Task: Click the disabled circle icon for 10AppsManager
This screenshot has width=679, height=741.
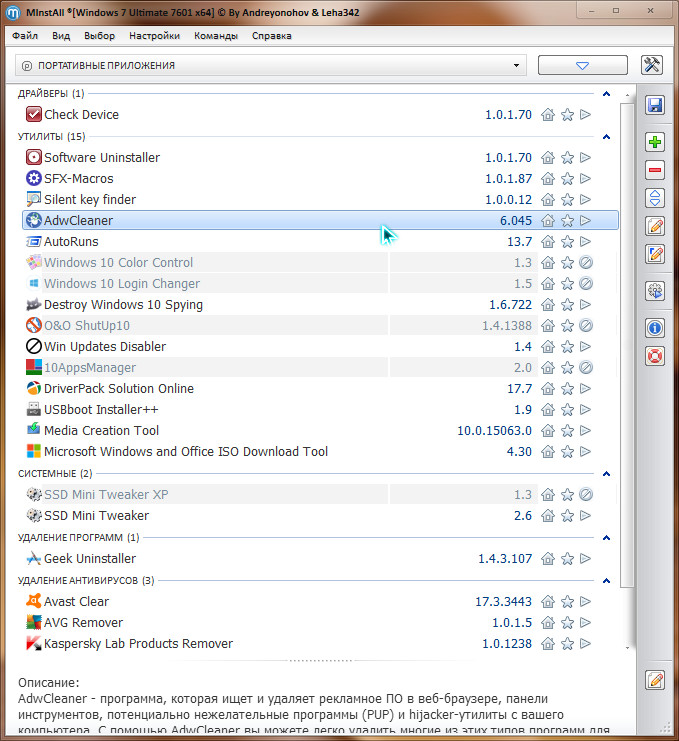Action: pos(586,368)
